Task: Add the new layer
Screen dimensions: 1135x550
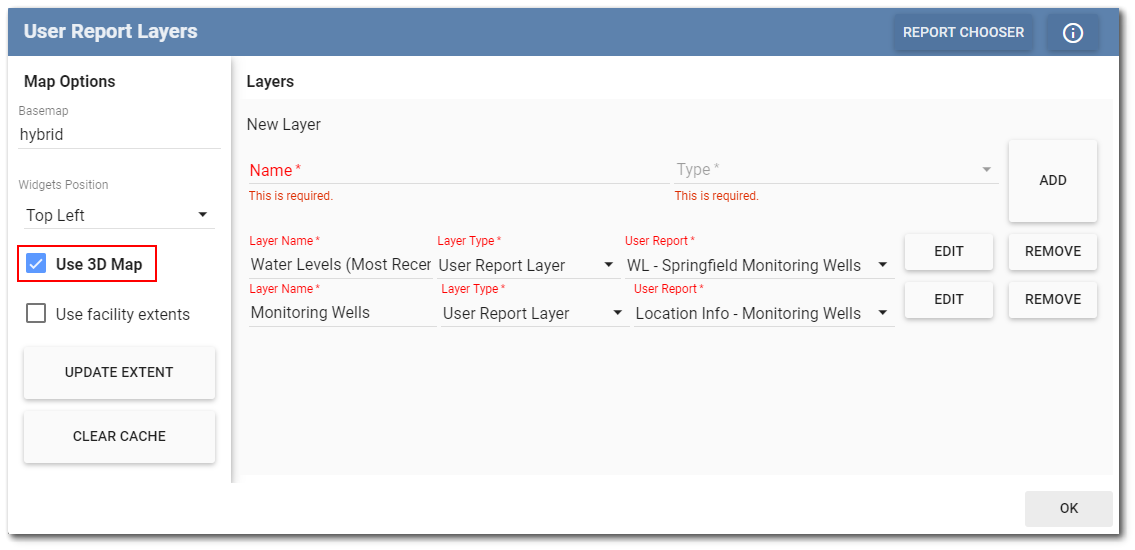Action: pyautogui.click(x=1052, y=181)
